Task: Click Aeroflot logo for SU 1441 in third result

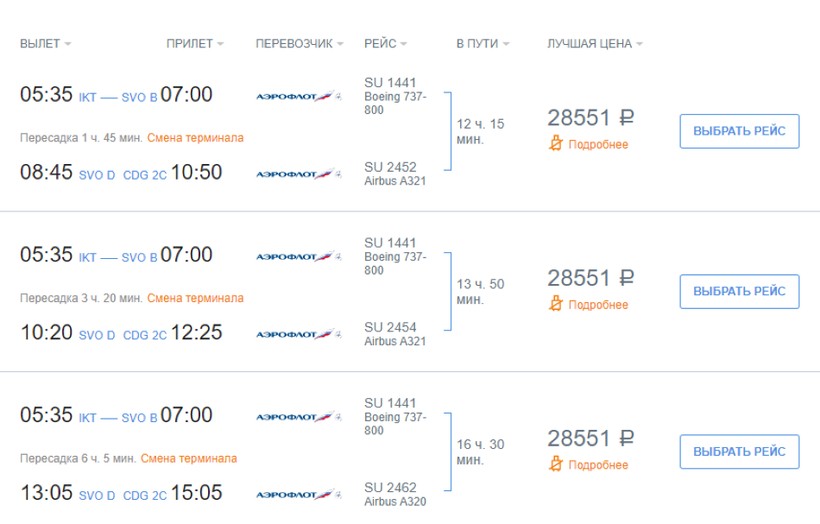Action: [x=299, y=415]
